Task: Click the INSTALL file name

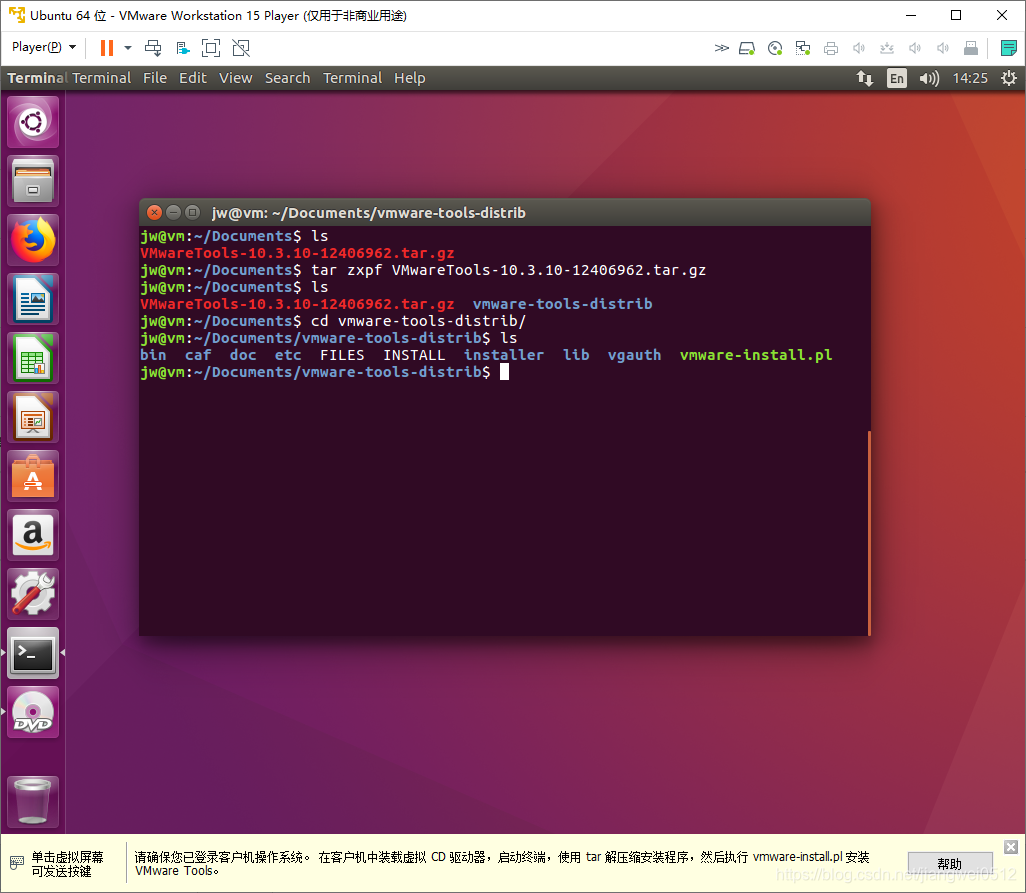Action: pos(414,355)
